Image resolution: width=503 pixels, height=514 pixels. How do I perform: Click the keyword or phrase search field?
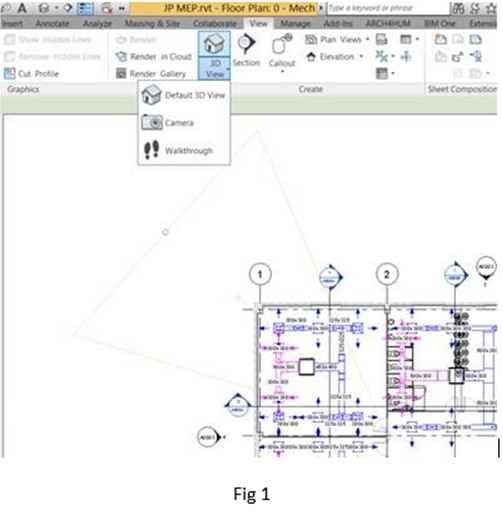(388, 8)
